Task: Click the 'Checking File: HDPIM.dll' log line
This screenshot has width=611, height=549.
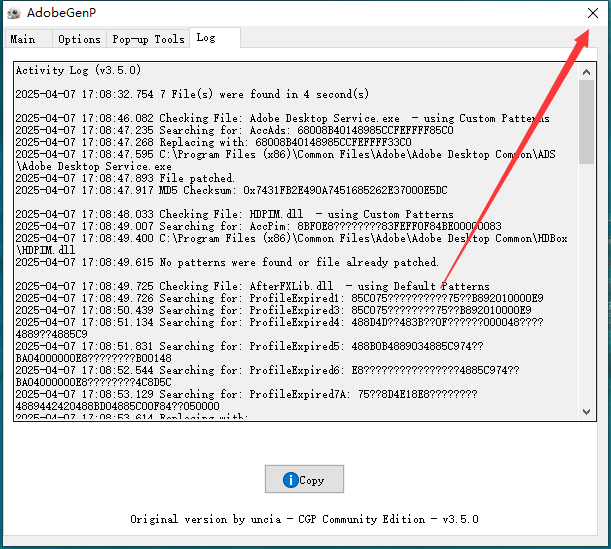Action: click(x=234, y=214)
